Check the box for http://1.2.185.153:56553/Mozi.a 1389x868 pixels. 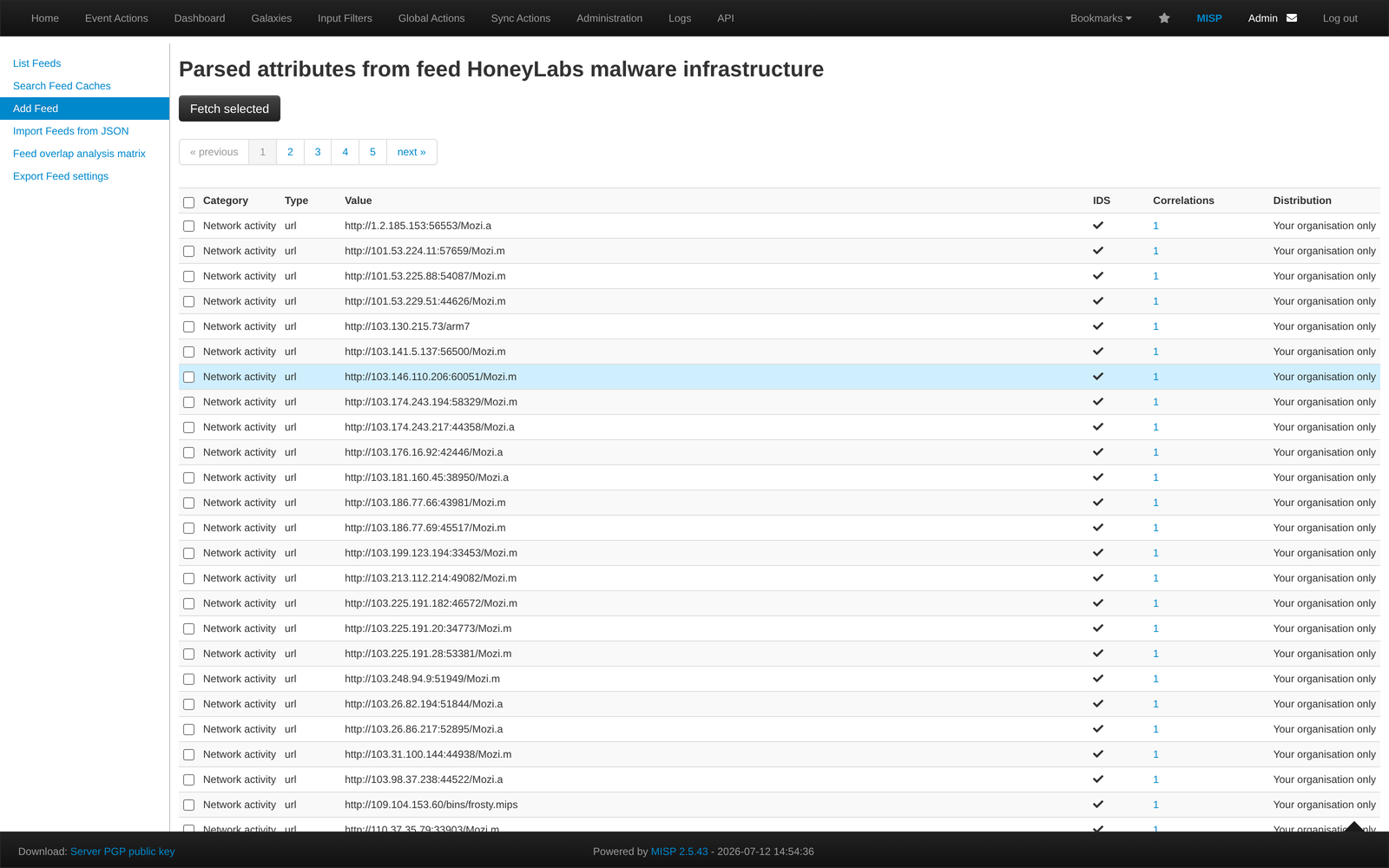click(188, 227)
